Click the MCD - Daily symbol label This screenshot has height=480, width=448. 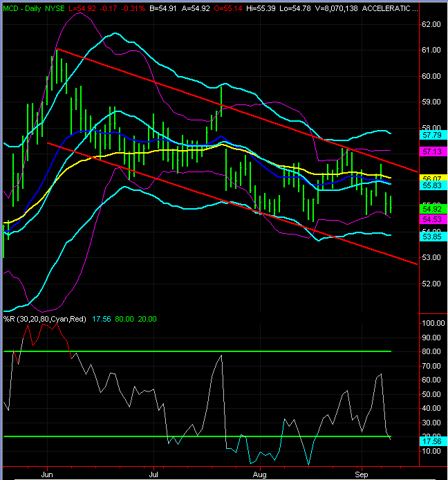pyautogui.click(x=22, y=8)
